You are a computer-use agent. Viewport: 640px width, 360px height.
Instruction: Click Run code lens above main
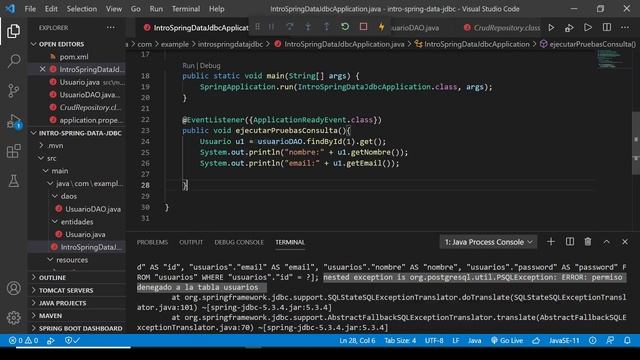(x=188, y=65)
